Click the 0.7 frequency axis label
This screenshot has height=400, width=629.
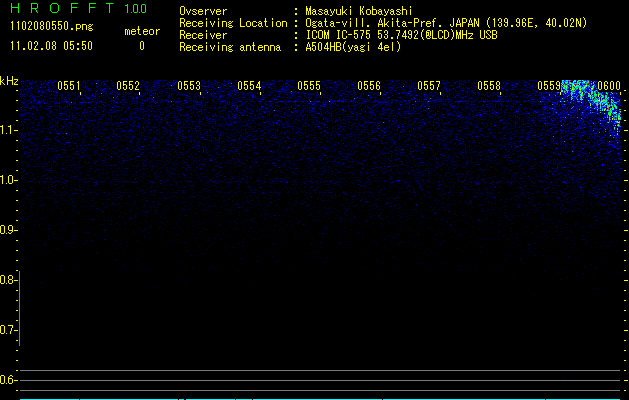point(8,330)
